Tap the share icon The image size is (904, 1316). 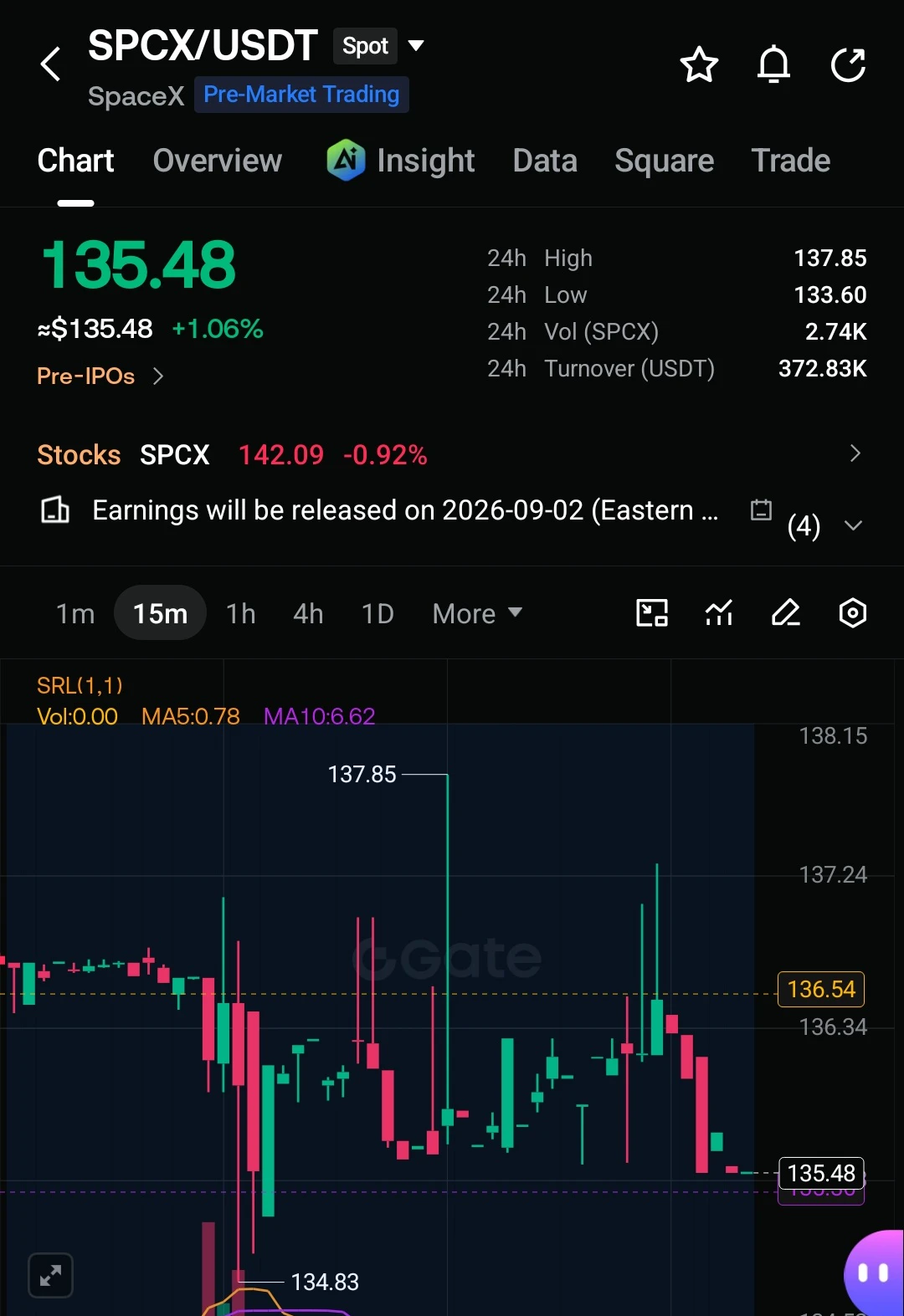tap(848, 64)
